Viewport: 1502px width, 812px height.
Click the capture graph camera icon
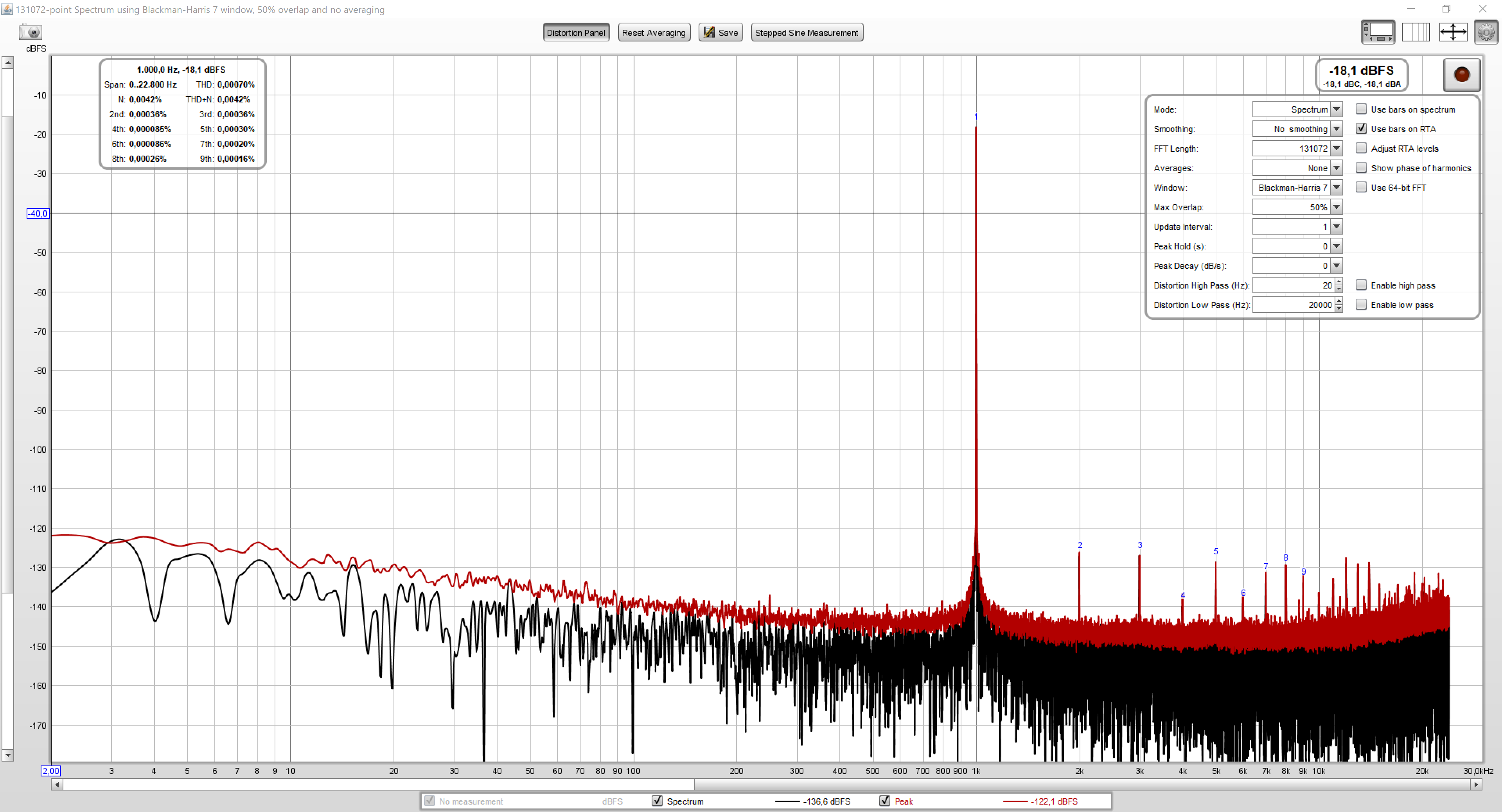click(x=30, y=32)
